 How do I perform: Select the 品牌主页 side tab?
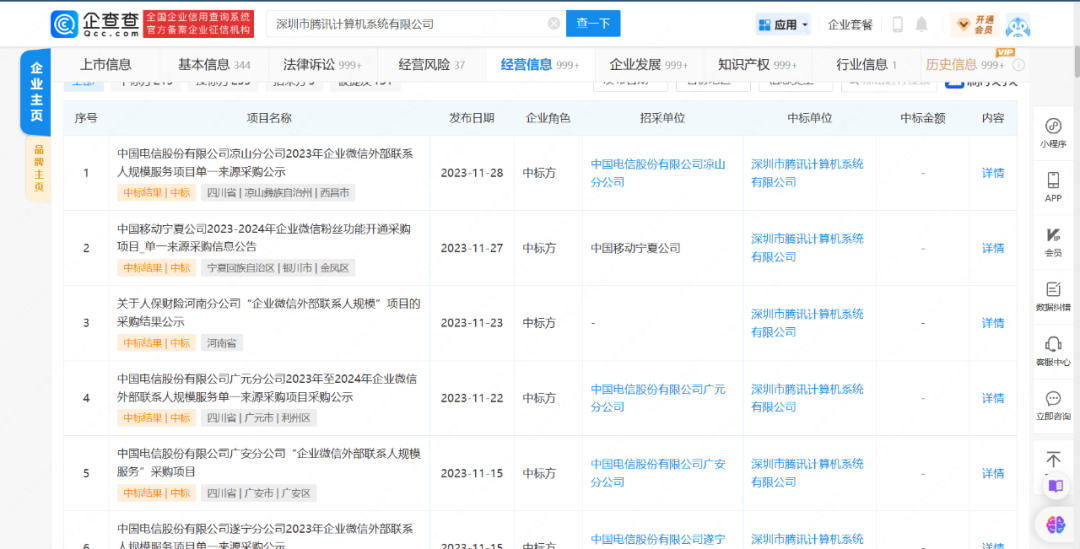39,169
